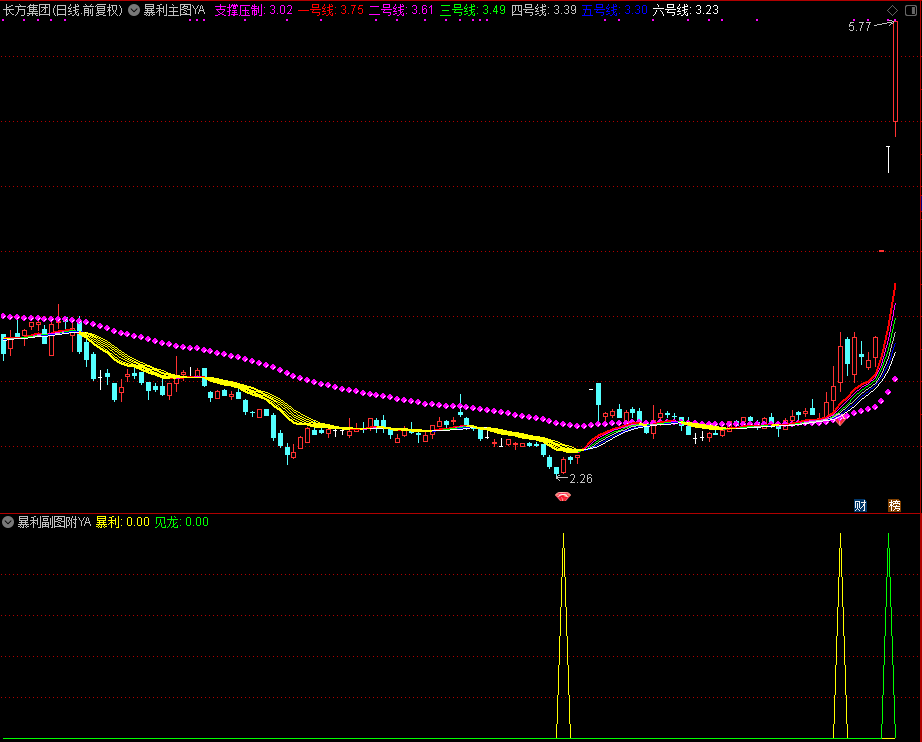Viewport: 922px width, 742px height.
Task: Open the main chart indicator dropdown arrow
Action: (x=134, y=10)
